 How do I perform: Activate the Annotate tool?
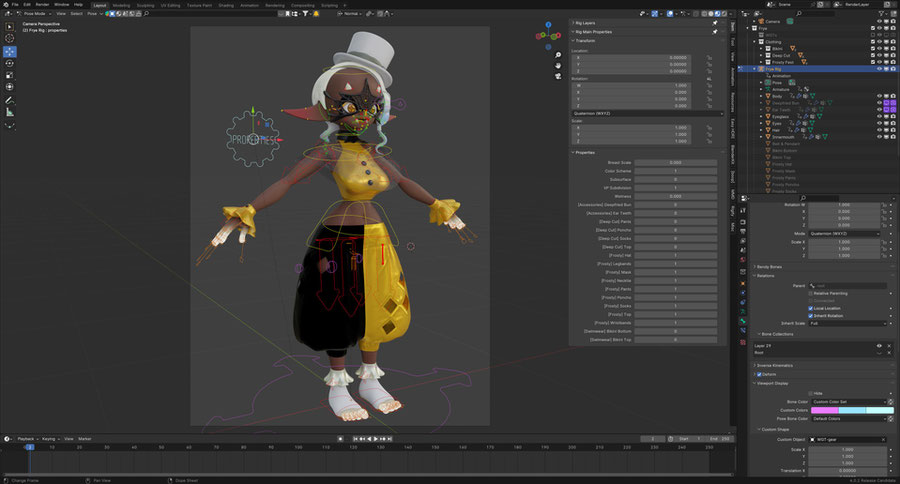pos(10,101)
